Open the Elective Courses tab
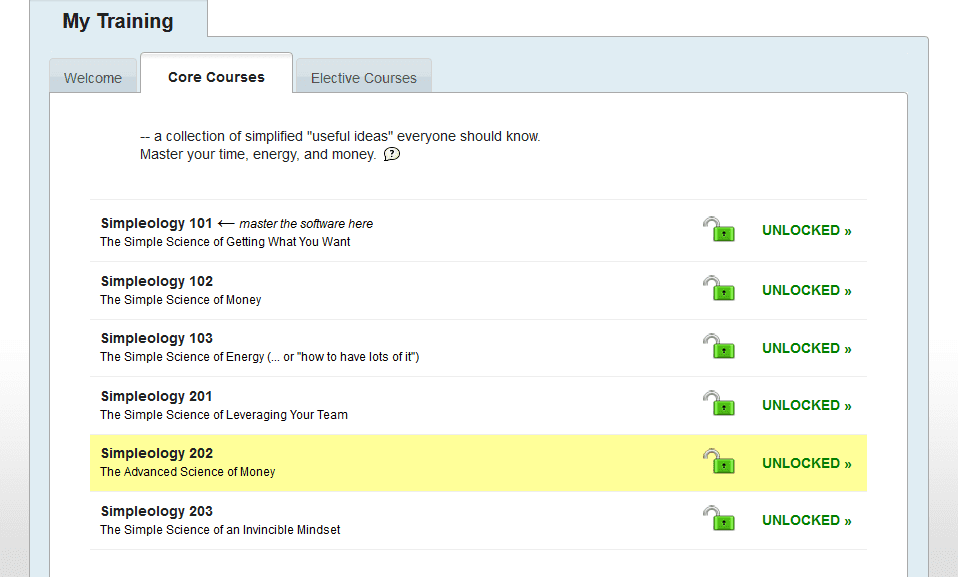958x577 pixels. [x=364, y=78]
